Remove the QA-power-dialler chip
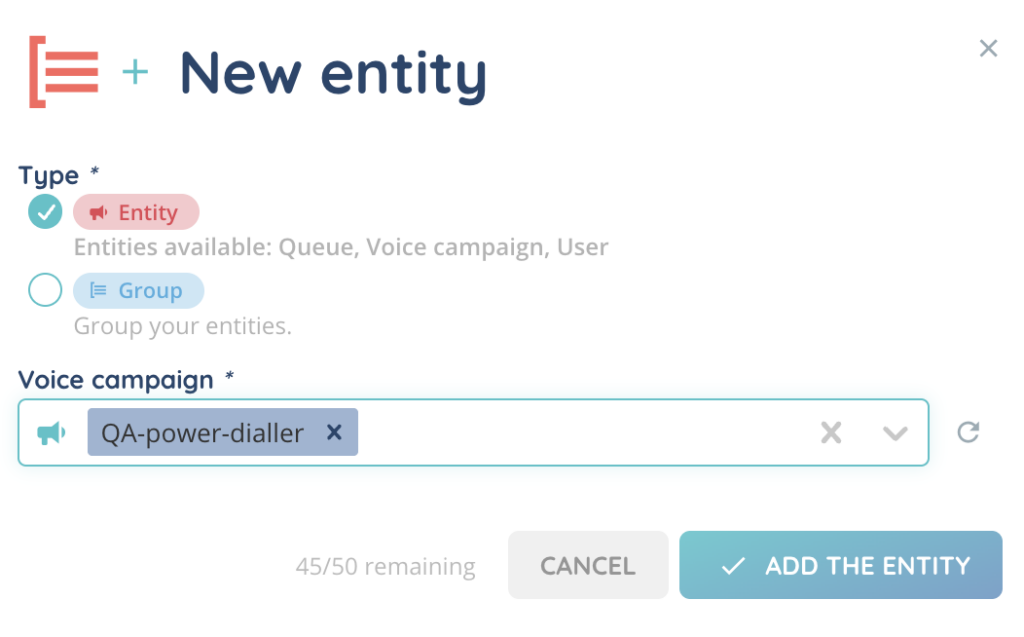 pos(335,432)
